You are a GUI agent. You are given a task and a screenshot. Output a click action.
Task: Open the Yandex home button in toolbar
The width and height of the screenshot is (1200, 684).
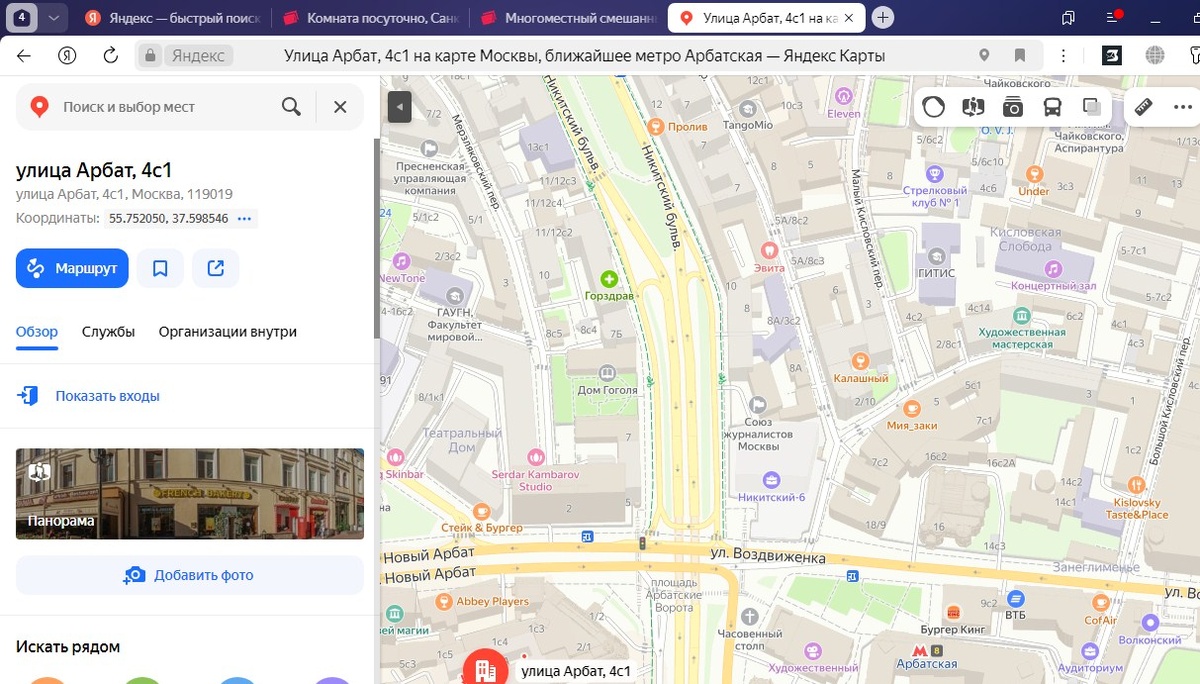tap(67, 56)
